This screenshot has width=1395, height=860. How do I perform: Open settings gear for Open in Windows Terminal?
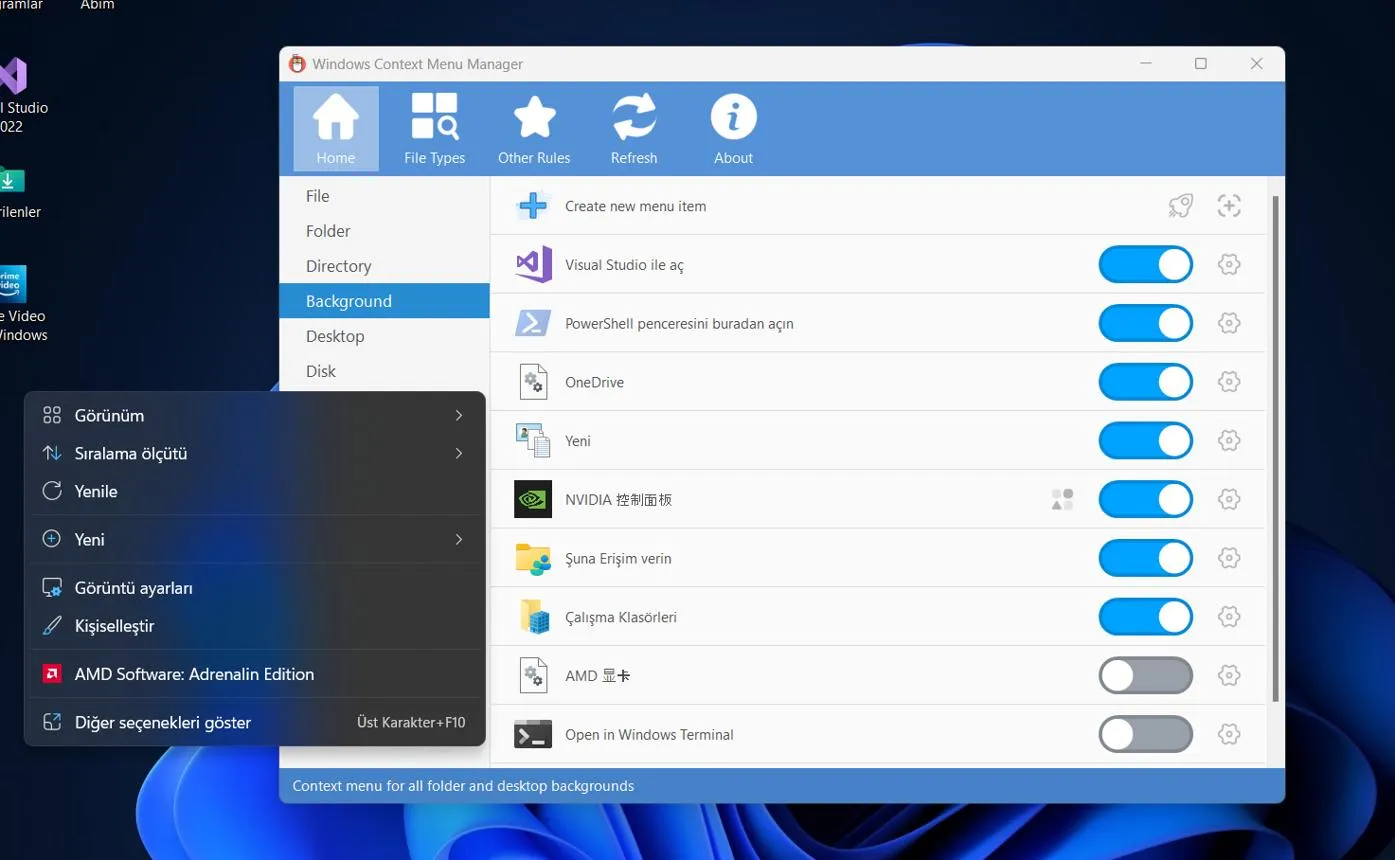[x=1229, y=734]
